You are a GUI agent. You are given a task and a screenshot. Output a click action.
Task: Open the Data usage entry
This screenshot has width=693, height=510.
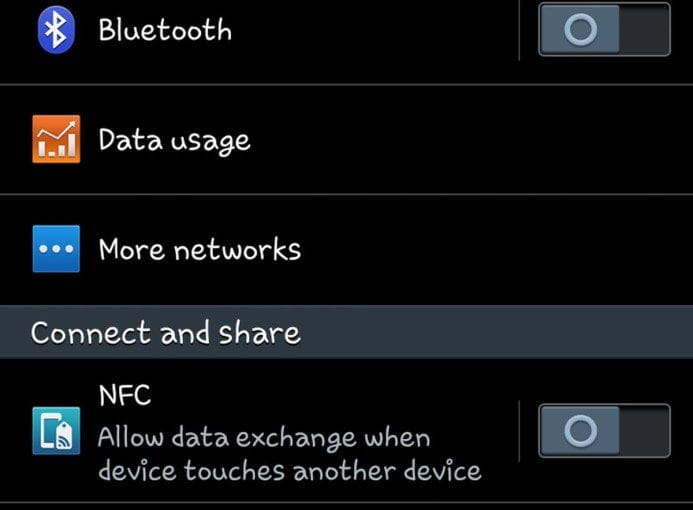(174, 141)
